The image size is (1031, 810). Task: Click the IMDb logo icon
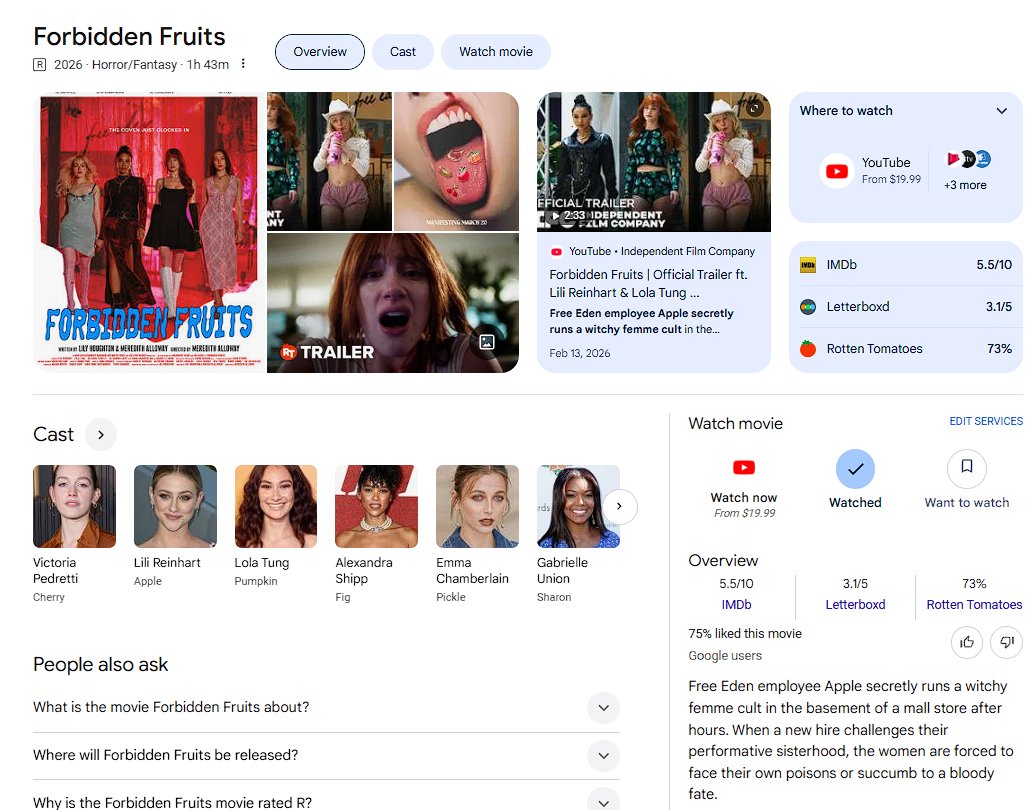tap(807, 265)
